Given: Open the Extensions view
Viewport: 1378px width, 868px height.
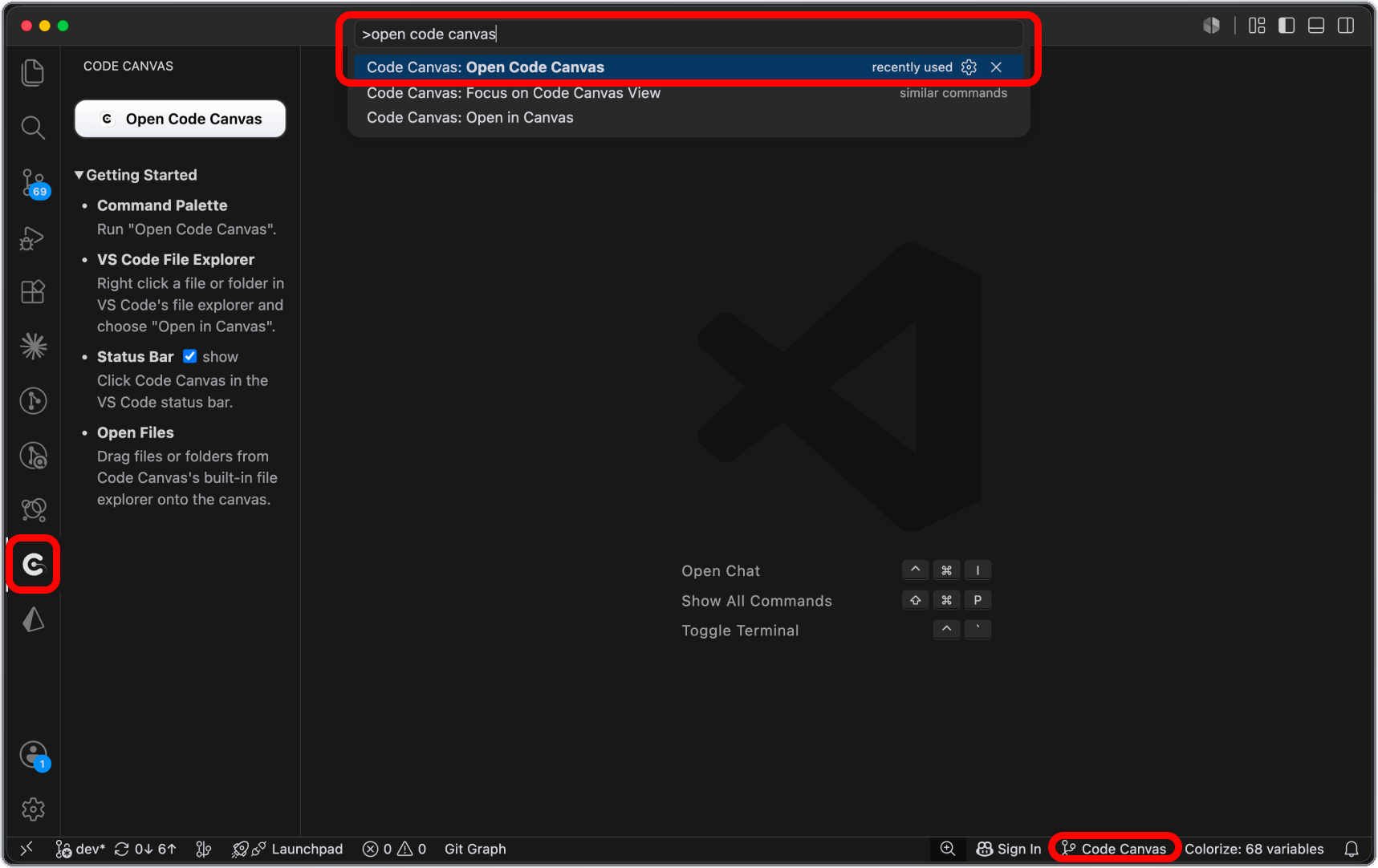Looking at the screenshot, I should pyautogui.click(x=33, y=292).
